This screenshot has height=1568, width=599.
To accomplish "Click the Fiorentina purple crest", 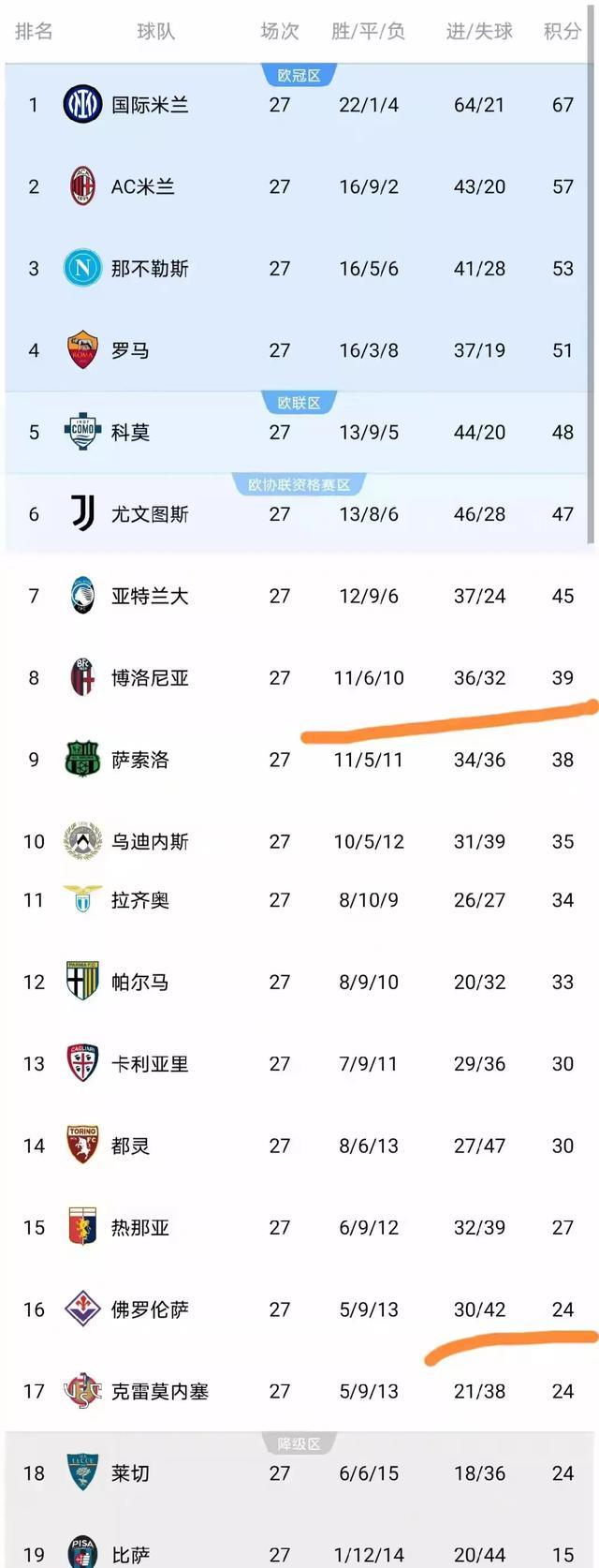I will click(82, 1309).
